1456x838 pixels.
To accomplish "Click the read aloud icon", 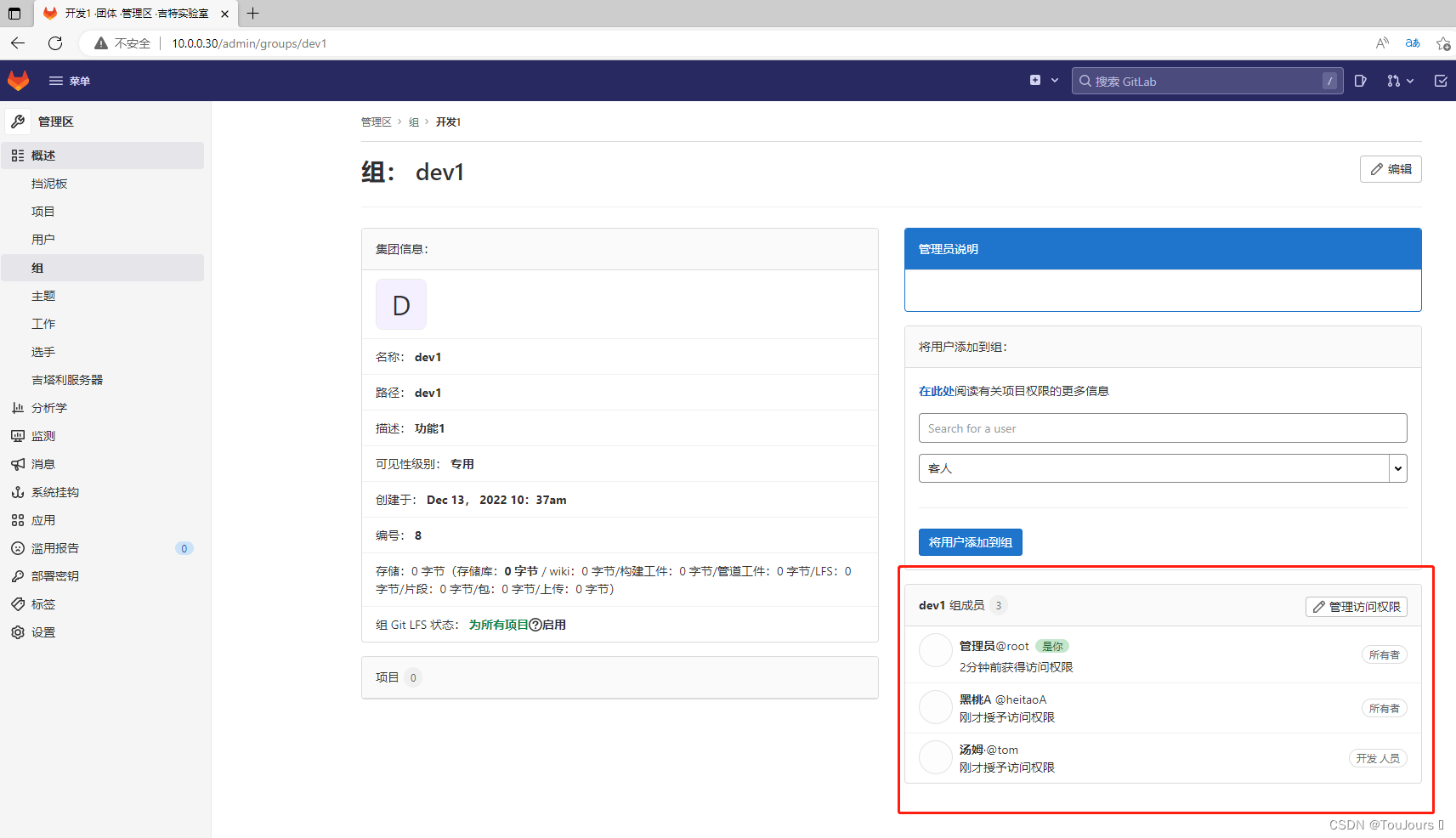I will pyautogui.click(x=1382, y=43).
